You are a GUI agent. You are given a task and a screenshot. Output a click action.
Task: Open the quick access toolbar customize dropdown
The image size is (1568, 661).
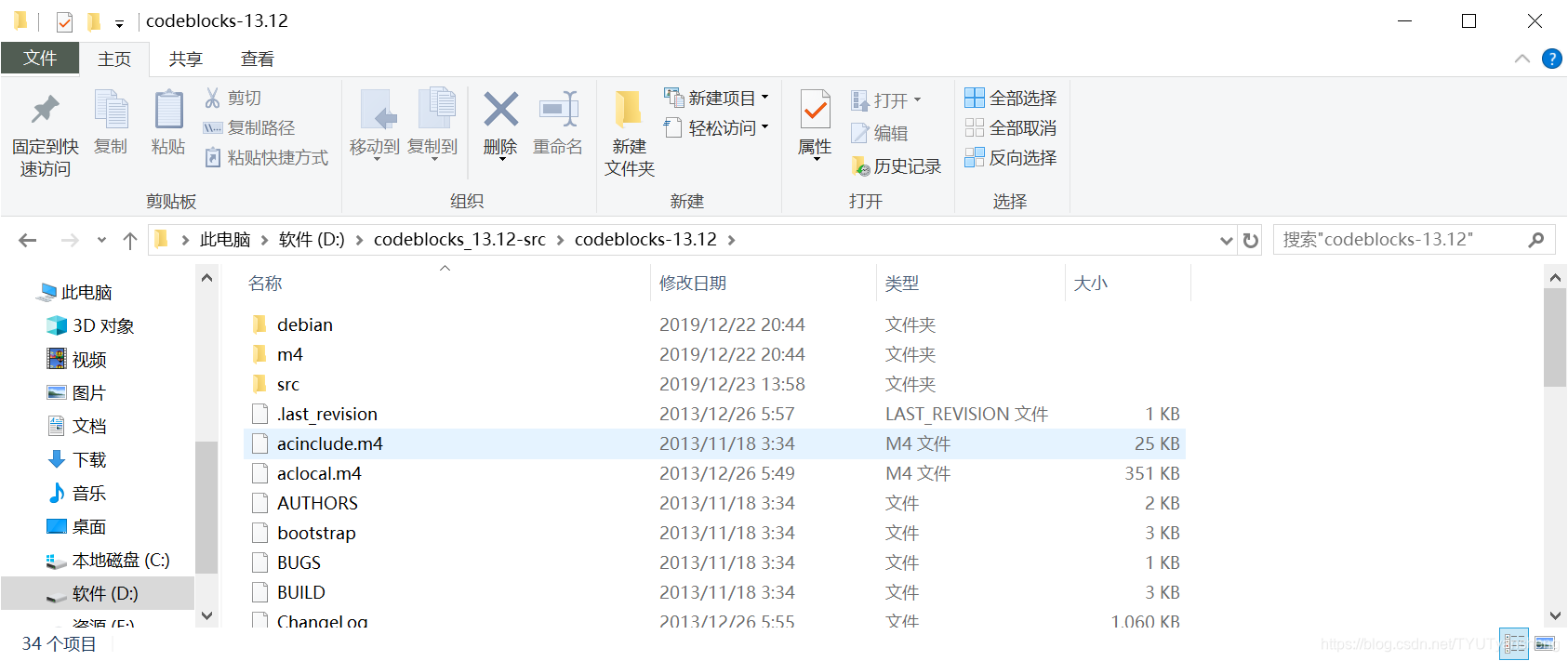(119, 23)
